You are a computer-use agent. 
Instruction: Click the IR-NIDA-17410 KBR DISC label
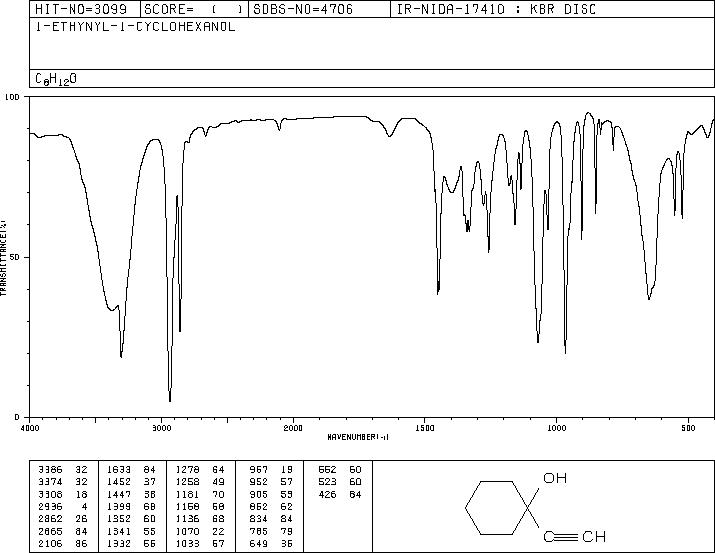tap(496, 9)
